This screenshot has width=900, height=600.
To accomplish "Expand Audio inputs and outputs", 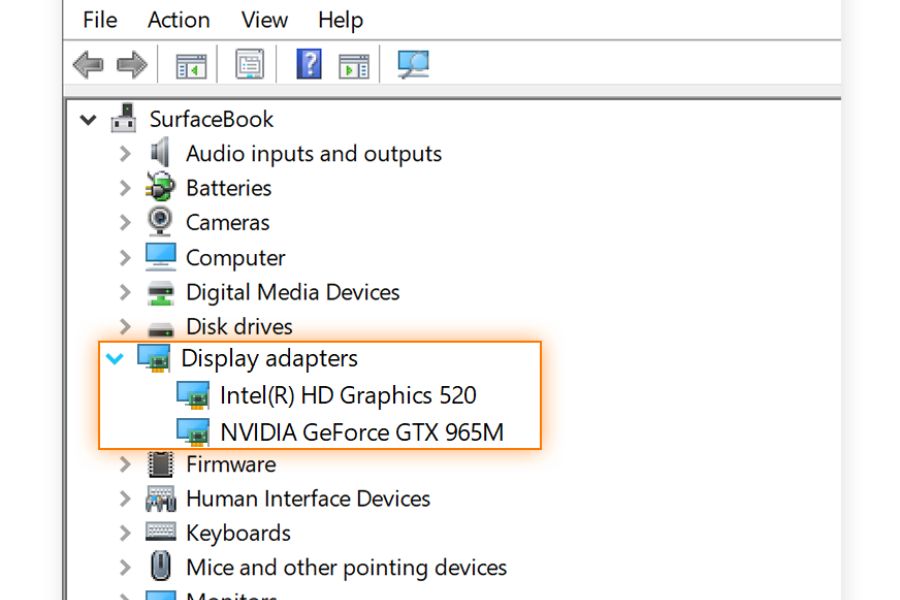I will 125,154.
